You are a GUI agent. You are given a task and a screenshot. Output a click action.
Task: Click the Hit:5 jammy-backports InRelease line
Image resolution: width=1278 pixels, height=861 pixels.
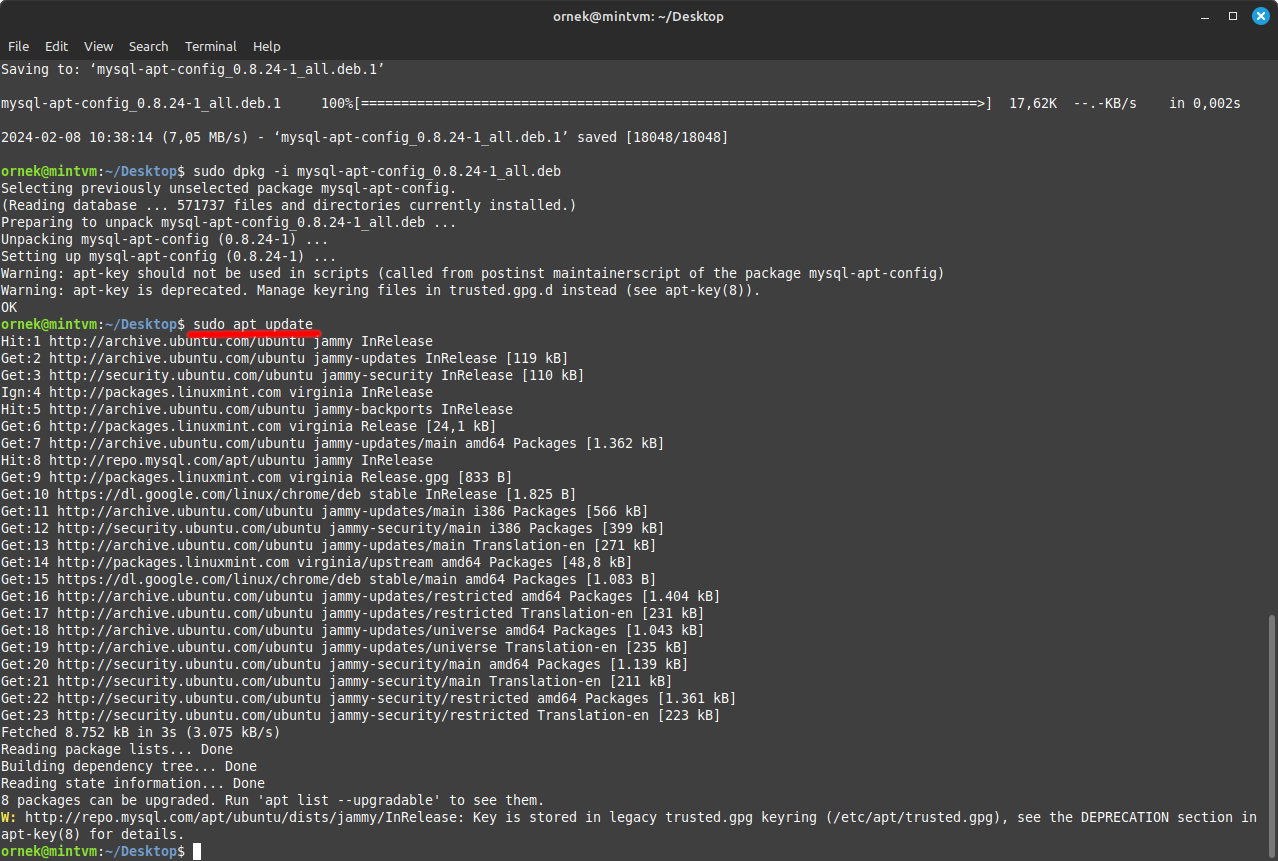(x=257, y=409)
